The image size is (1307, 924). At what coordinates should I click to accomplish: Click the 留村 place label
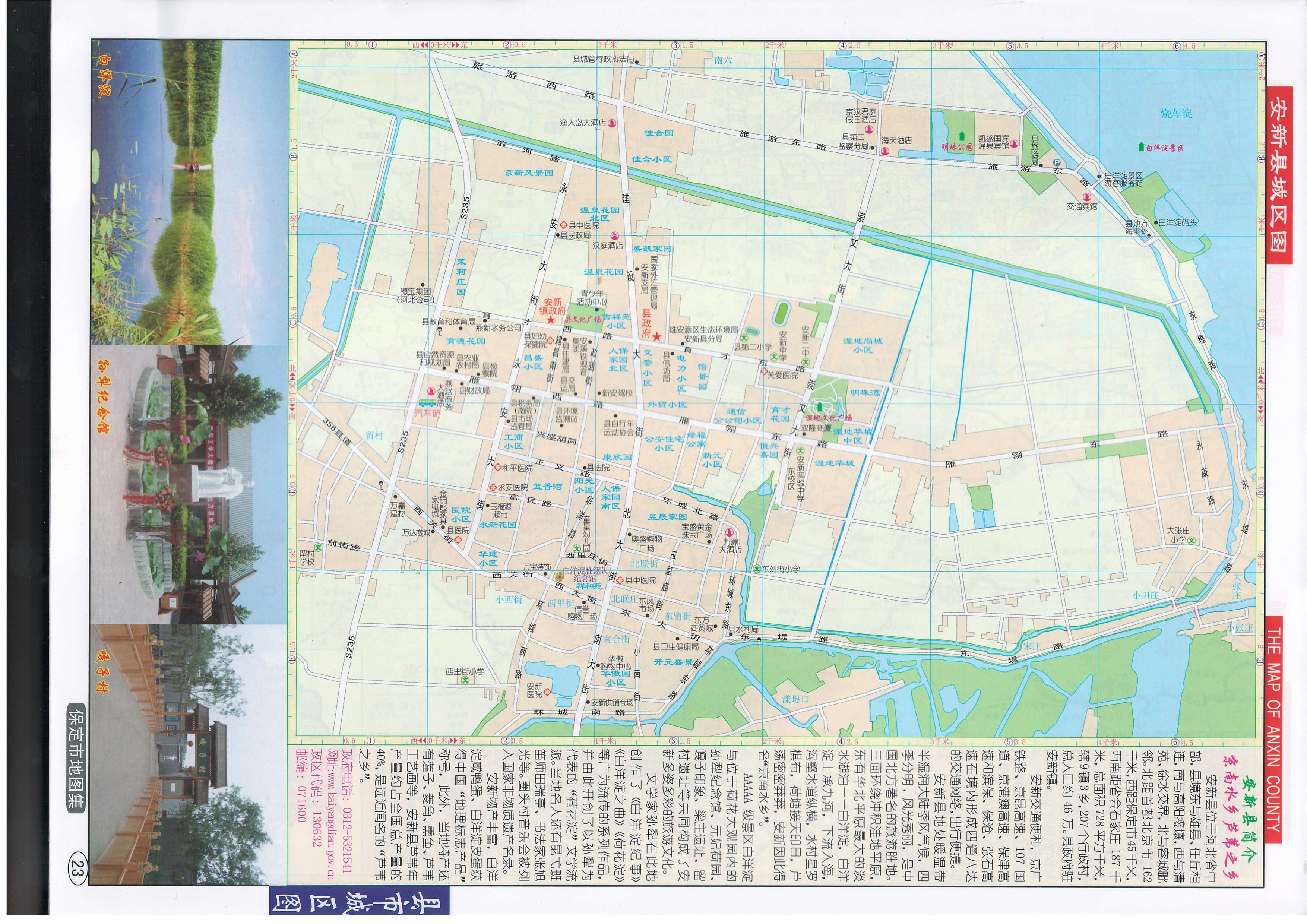(374, 435)
